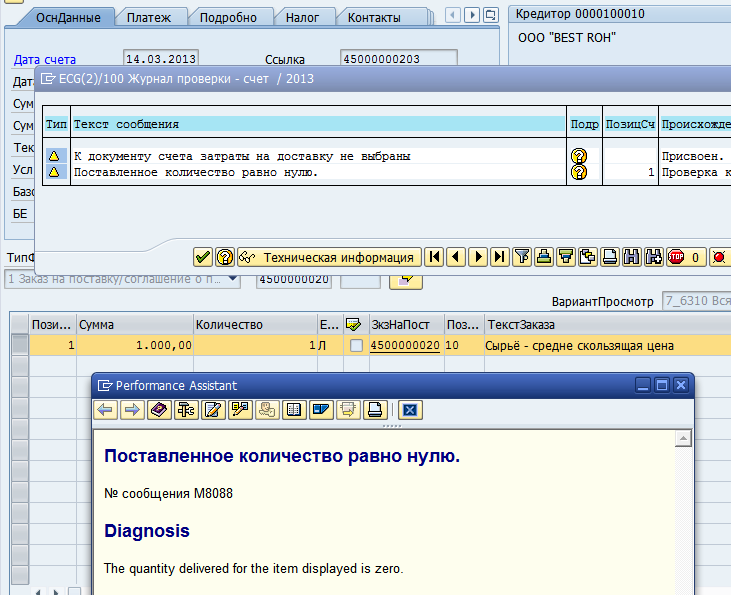Image resolution: width=731 pixels, height=595 pixels.
Task: Click the Performance Assistant back arrow
Action: pyautogui.click(x=105, y=409)
